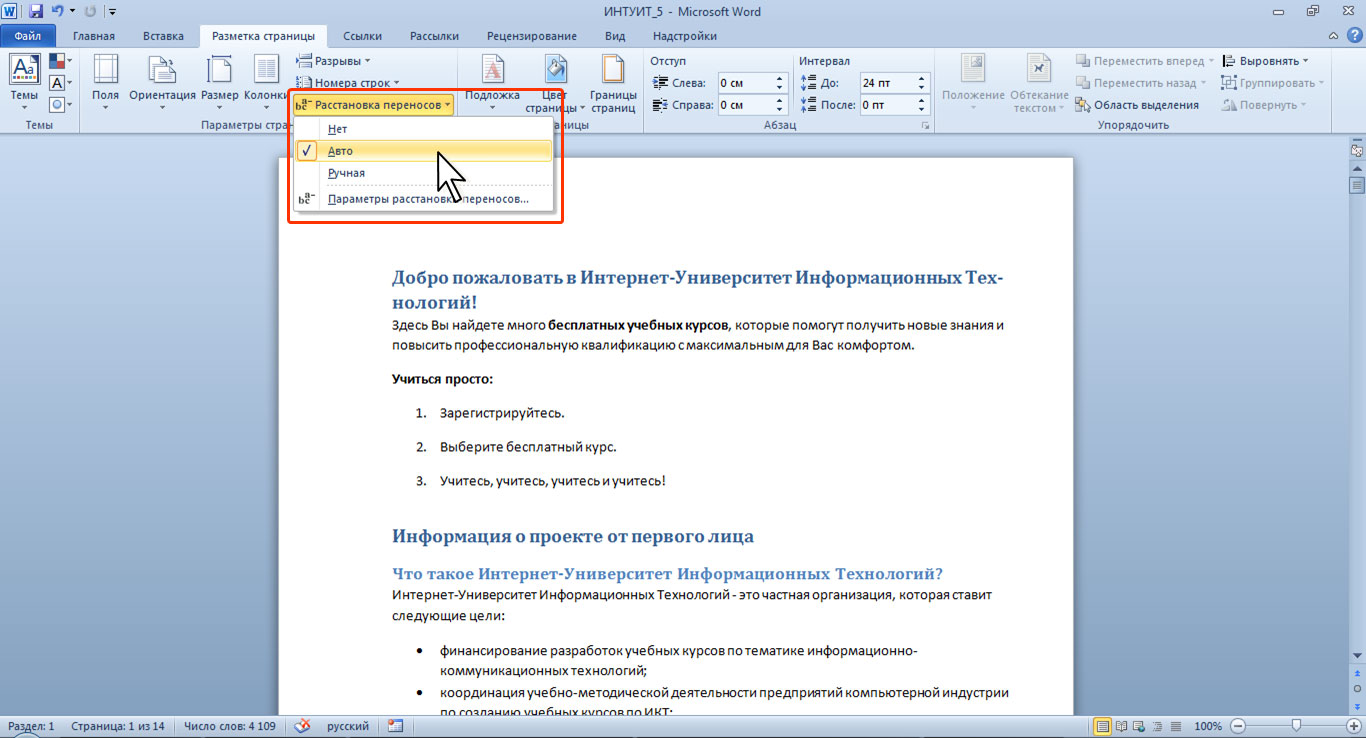
Task: Switch to the Рассылки ribbon tab
Action: [x=434, y=36]
